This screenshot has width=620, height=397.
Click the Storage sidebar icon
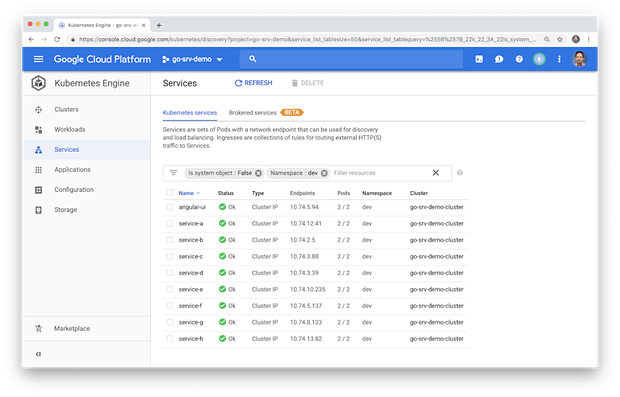(x=38, y=210)
